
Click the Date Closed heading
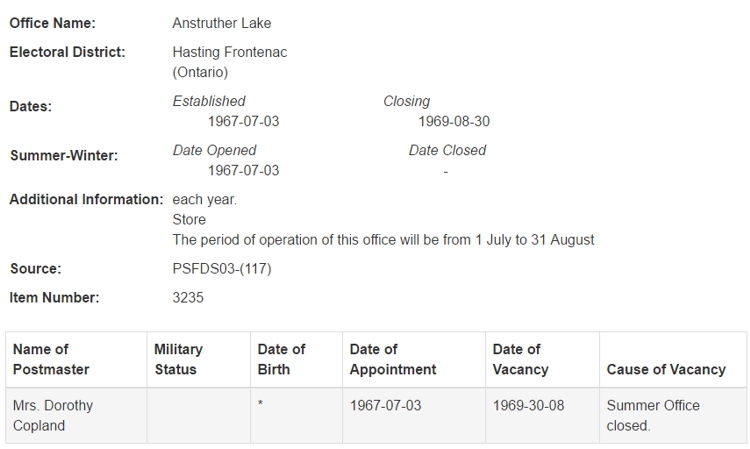(447, 150)
